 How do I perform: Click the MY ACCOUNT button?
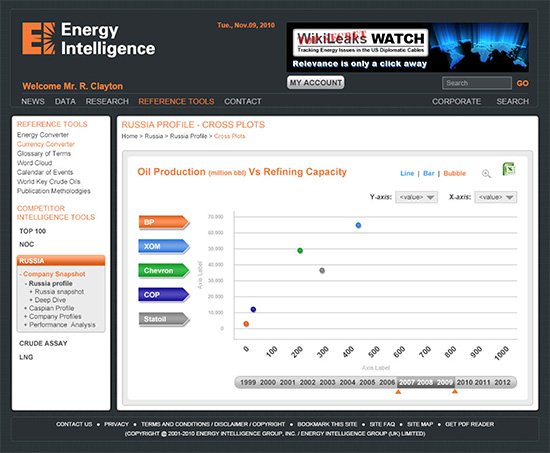point(315,83)
